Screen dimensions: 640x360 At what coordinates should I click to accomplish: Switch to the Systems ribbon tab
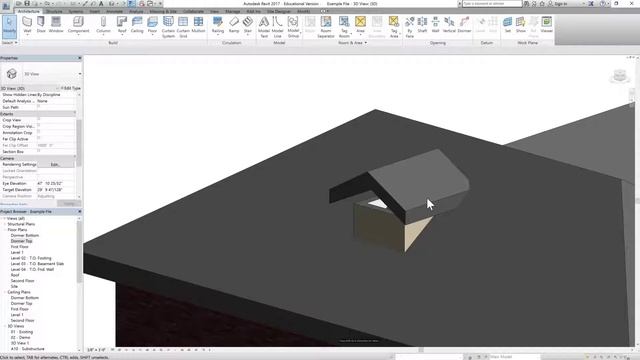[x=76, y=11]
